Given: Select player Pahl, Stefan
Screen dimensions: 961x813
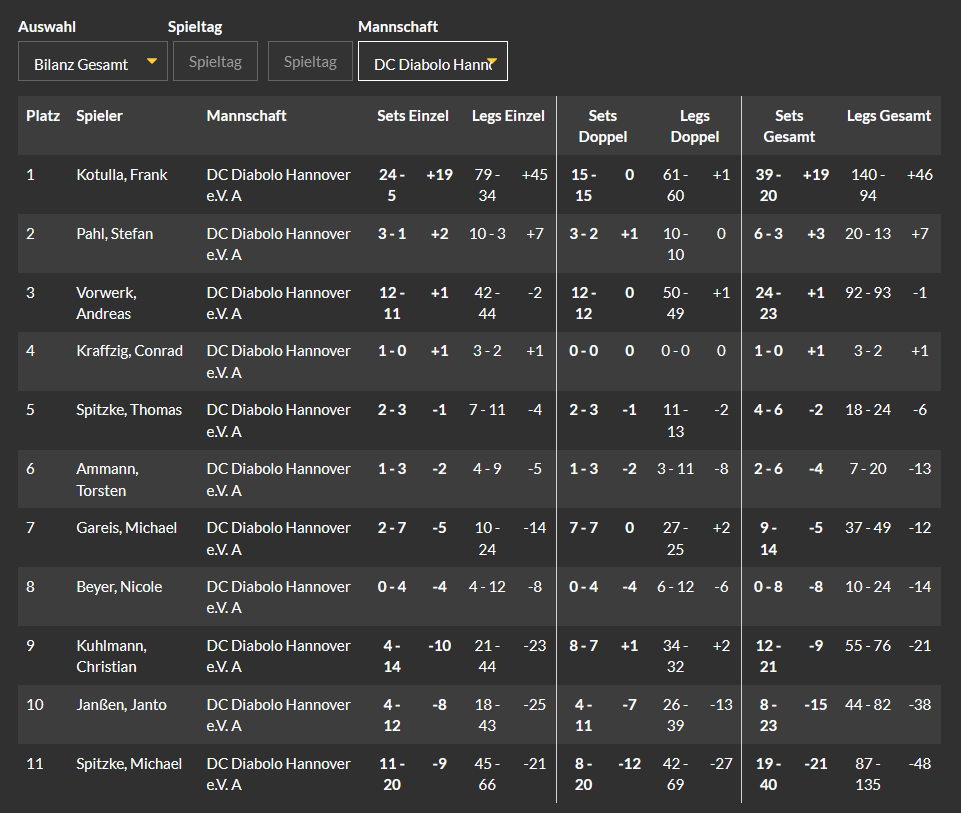Looking at the screenshot, I should click(x=115, y=233).
